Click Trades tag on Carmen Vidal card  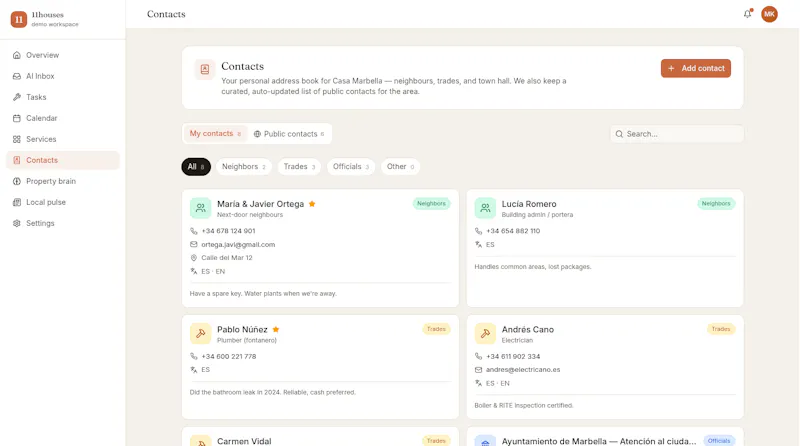click(436, 441)
